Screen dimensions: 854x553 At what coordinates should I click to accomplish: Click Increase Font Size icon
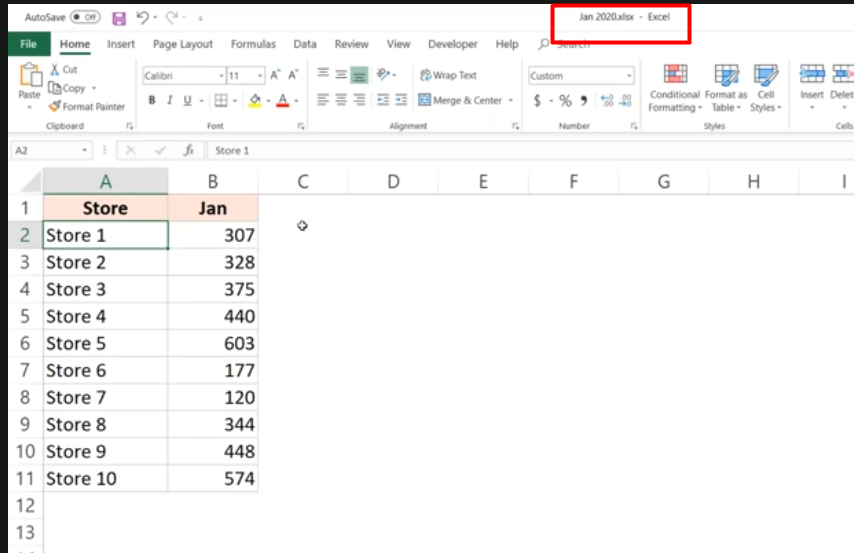point(276,75)
